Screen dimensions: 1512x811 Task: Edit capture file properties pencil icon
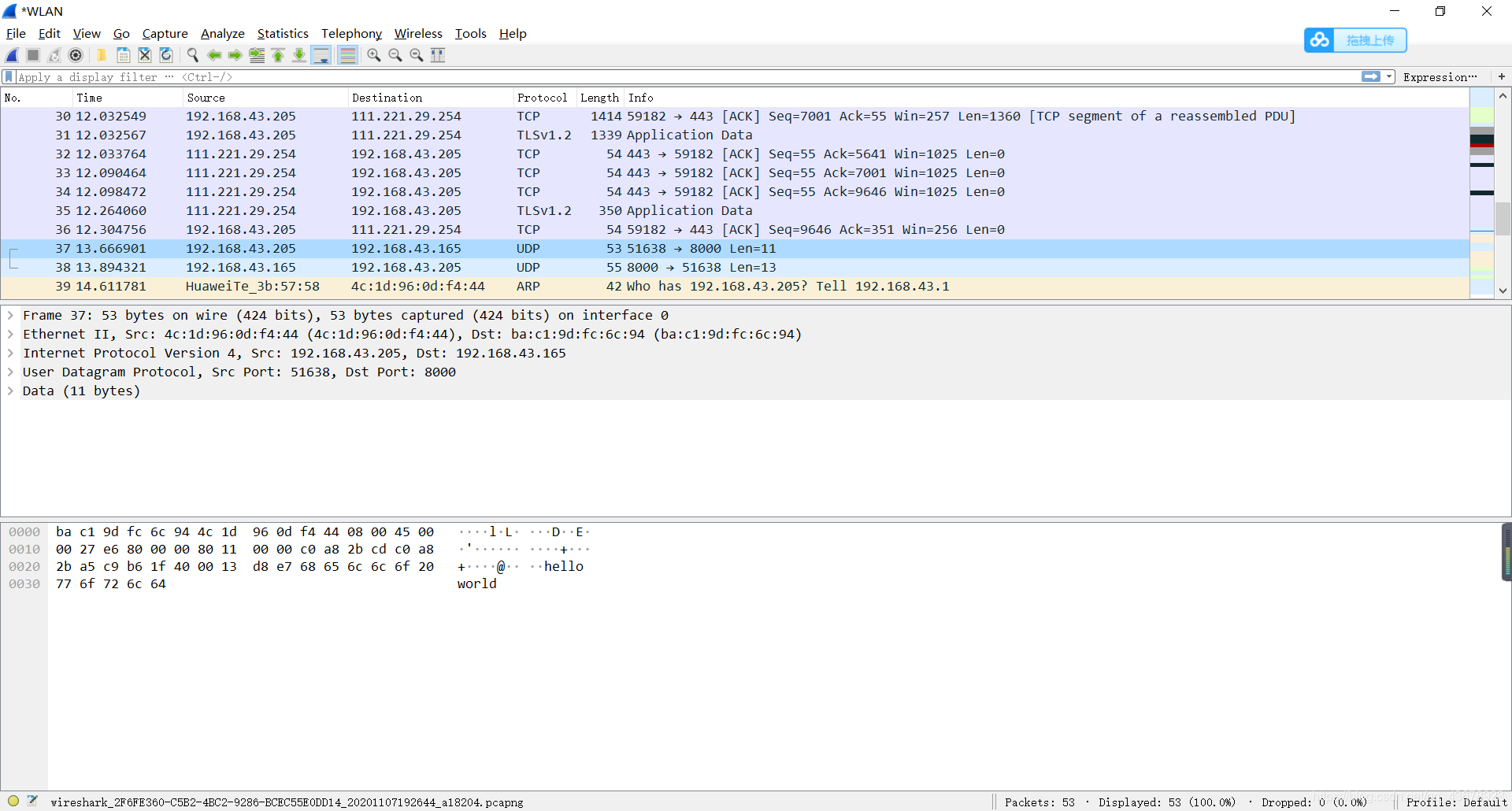[32, 801]
